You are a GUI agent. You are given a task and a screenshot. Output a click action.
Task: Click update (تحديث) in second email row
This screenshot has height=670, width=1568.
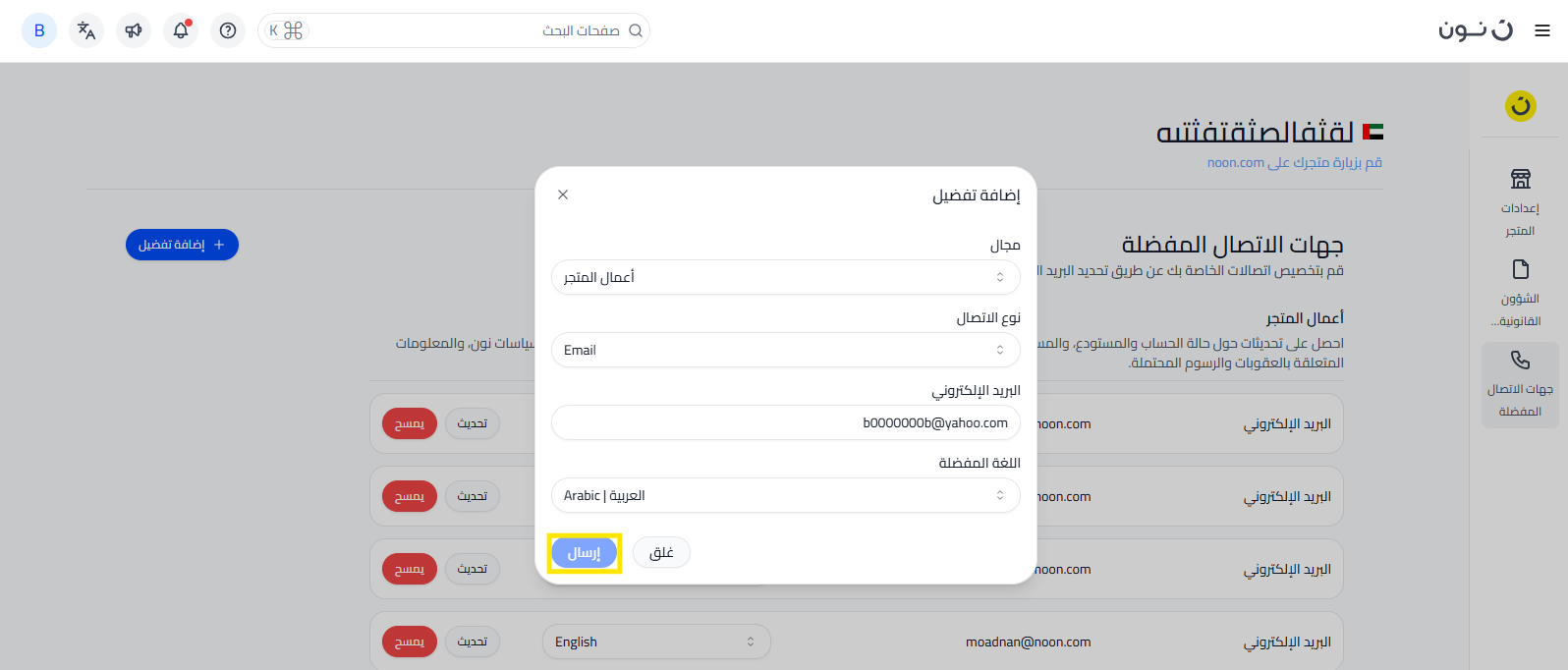(x=473, y=496)
